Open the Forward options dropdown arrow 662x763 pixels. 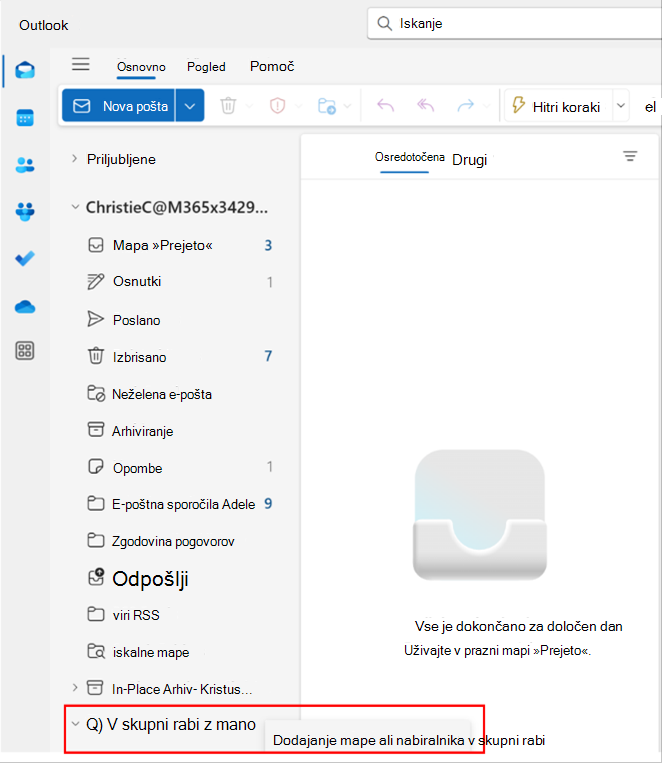click(x=486, y=106)
